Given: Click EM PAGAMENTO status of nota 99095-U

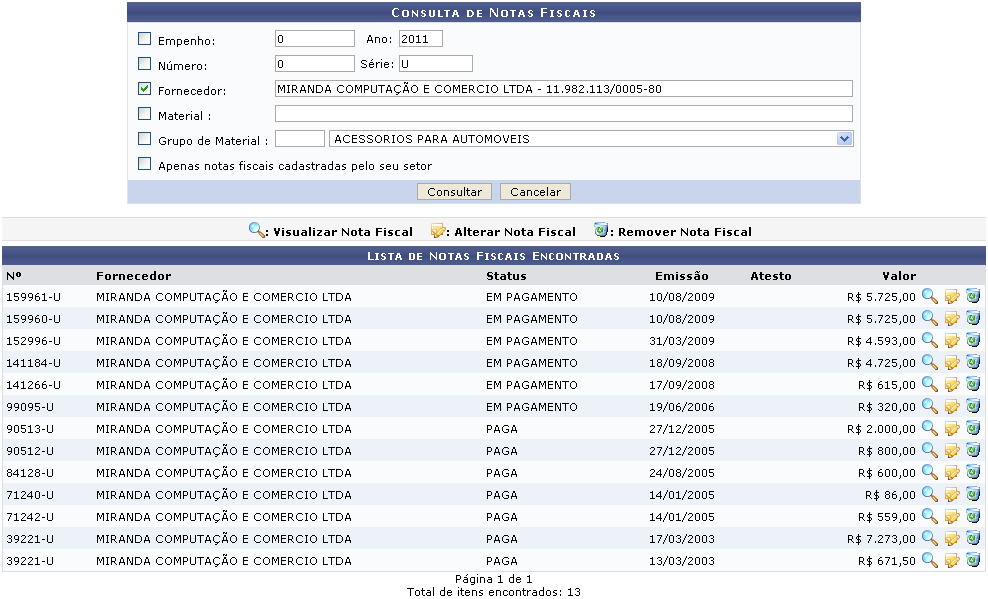Looking at the screenshot, I should (531, 407).
